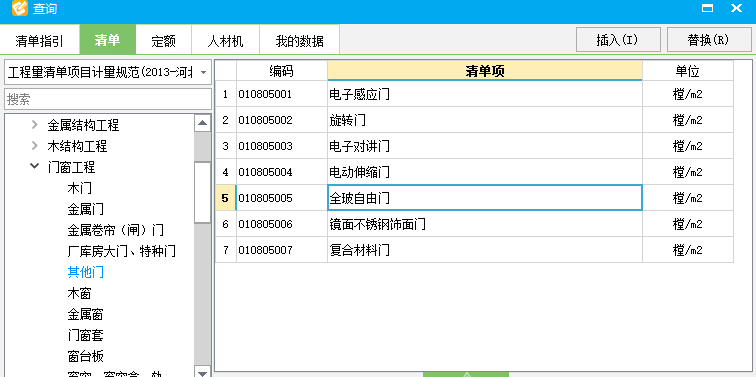
Task: Select 镜面不锈钢饰面门 list item
Action: click(x=485, y=224)
